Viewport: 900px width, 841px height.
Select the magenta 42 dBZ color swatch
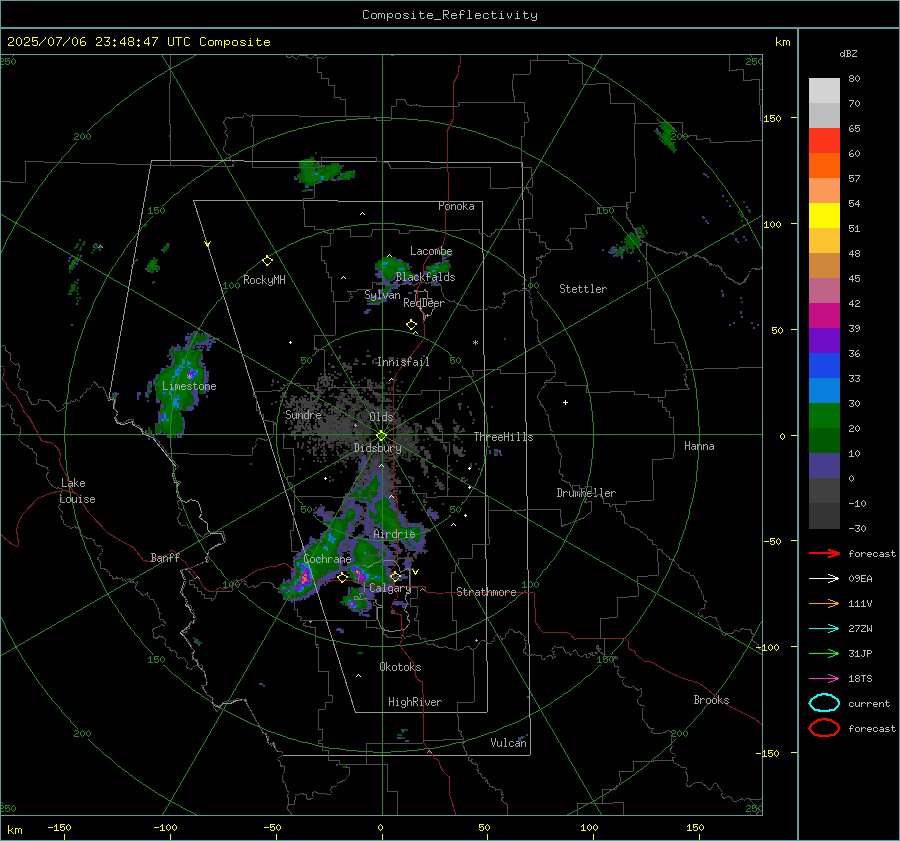824,315
